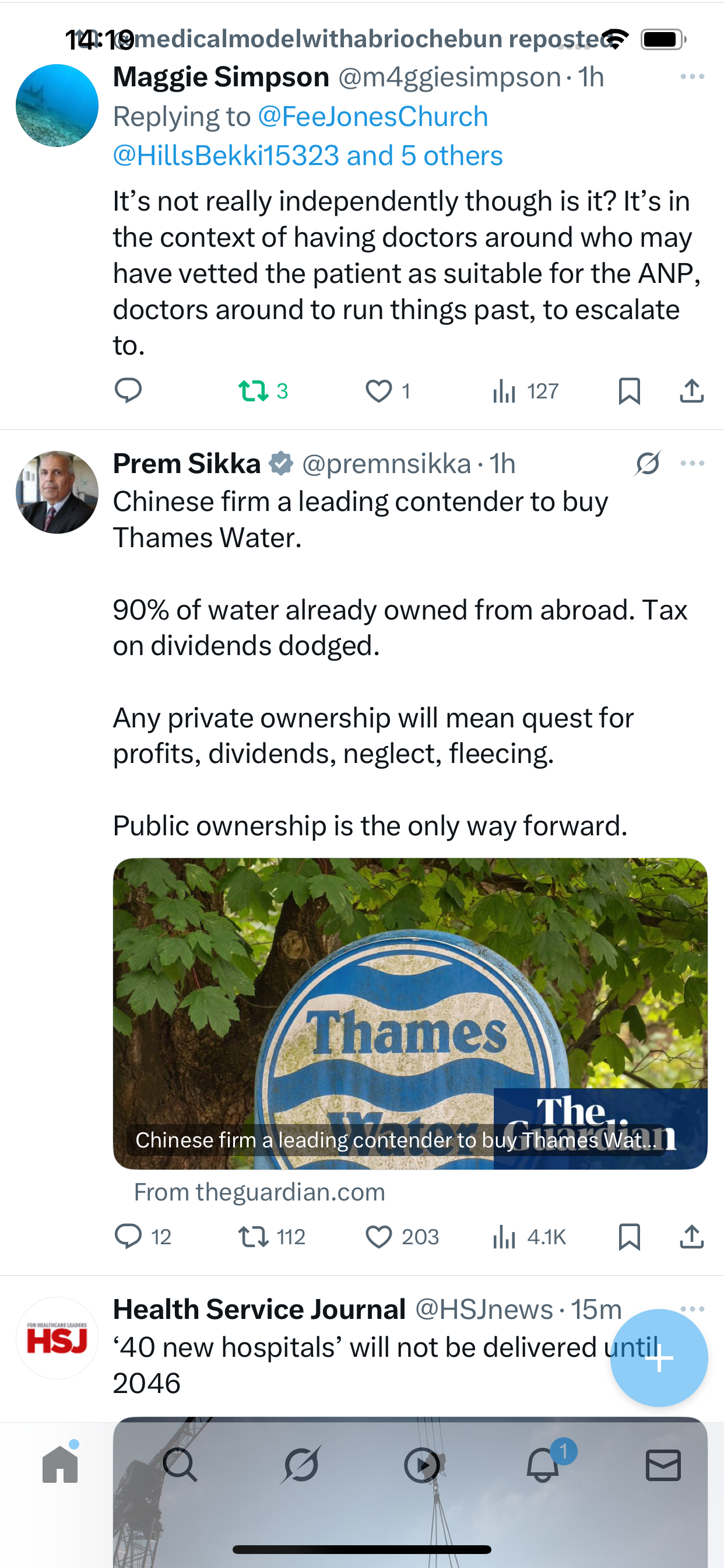View analytics for Prem Sikka's tweet

504,1237
